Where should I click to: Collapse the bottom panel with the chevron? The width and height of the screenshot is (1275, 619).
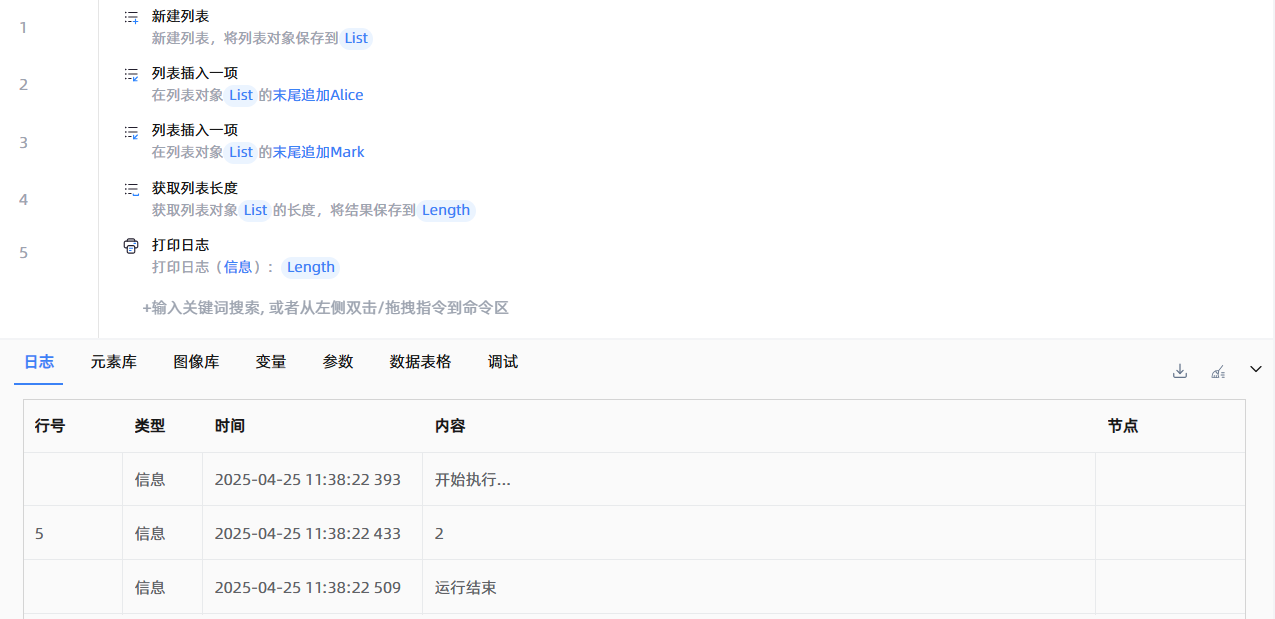tap(1256, 370)
